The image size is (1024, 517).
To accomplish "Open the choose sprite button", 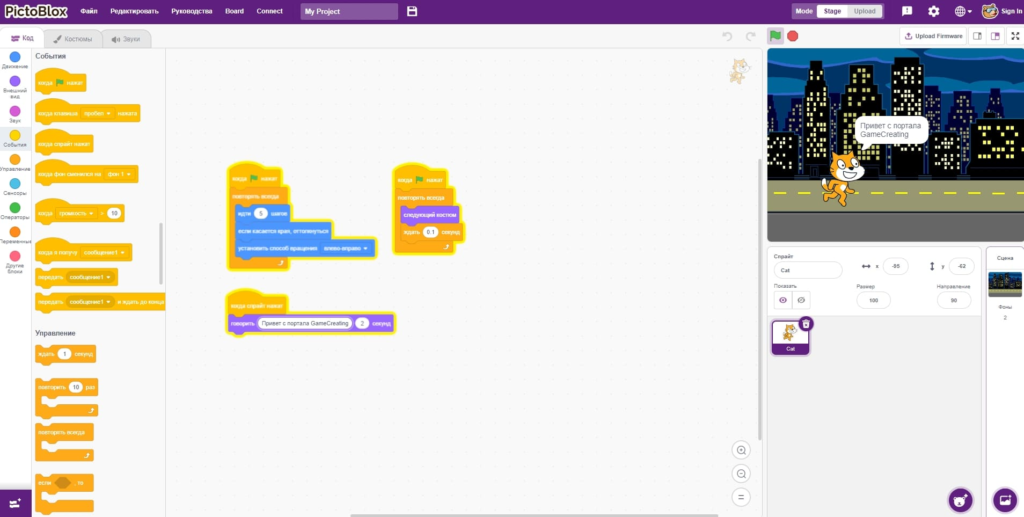I will pos(961,499).
